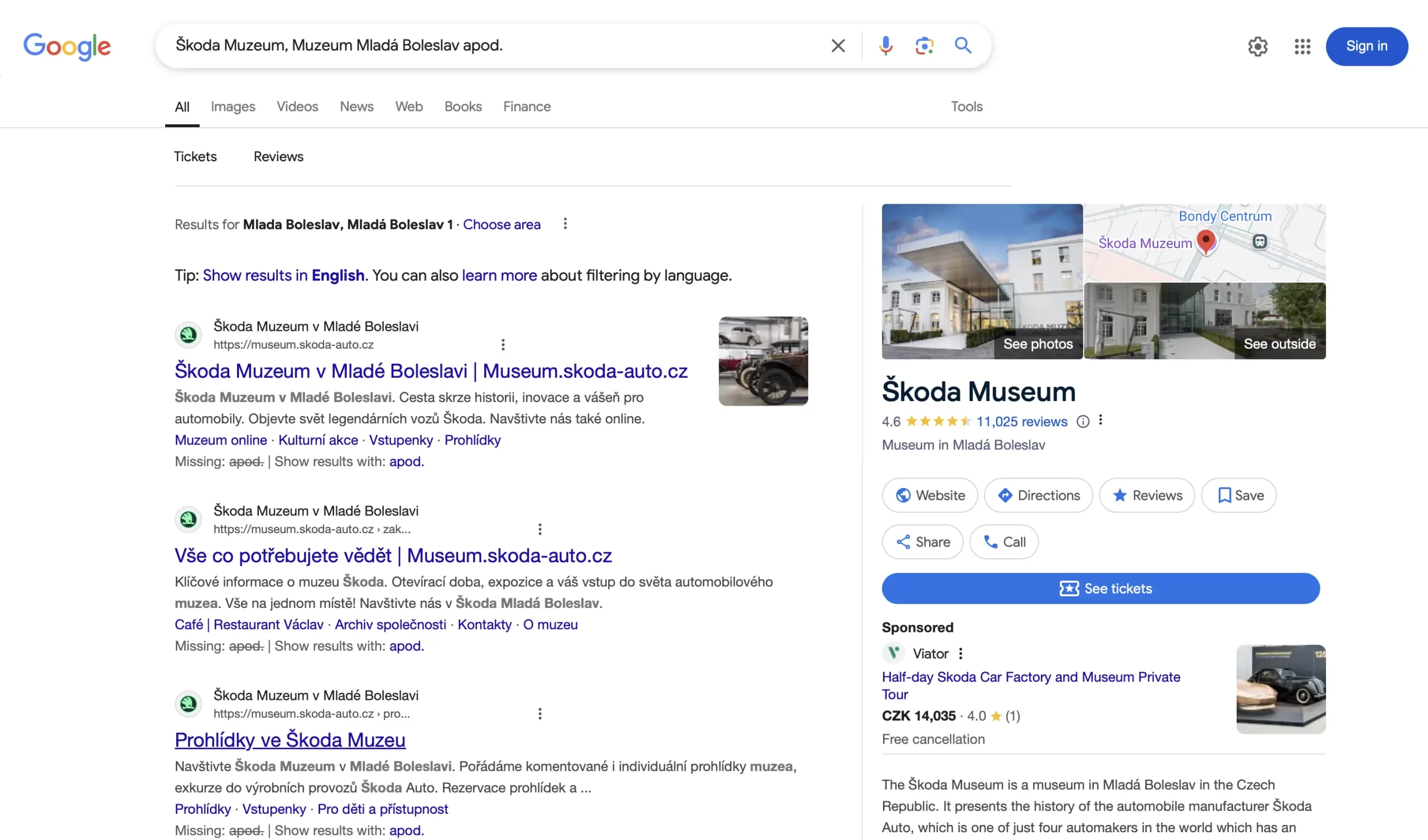
Task: Open the settings gear icon
Action: [x=1257, y=46]
